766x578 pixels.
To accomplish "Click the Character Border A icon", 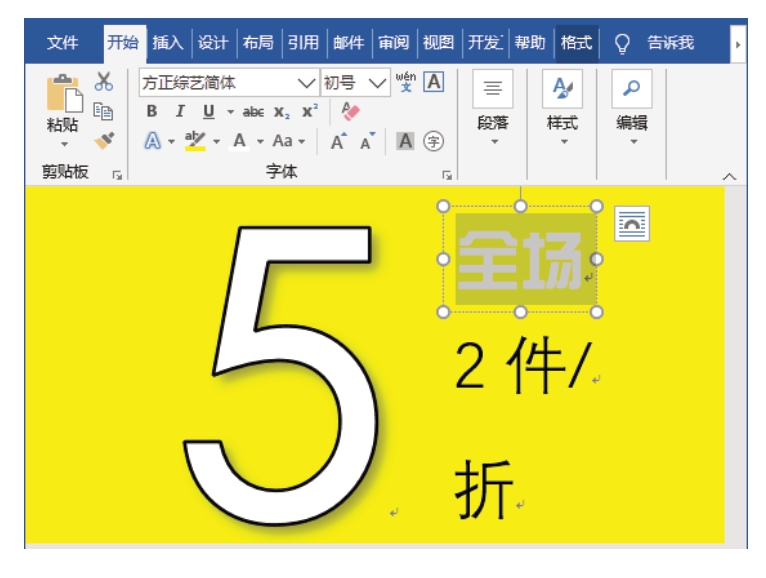I will [434, 82].
